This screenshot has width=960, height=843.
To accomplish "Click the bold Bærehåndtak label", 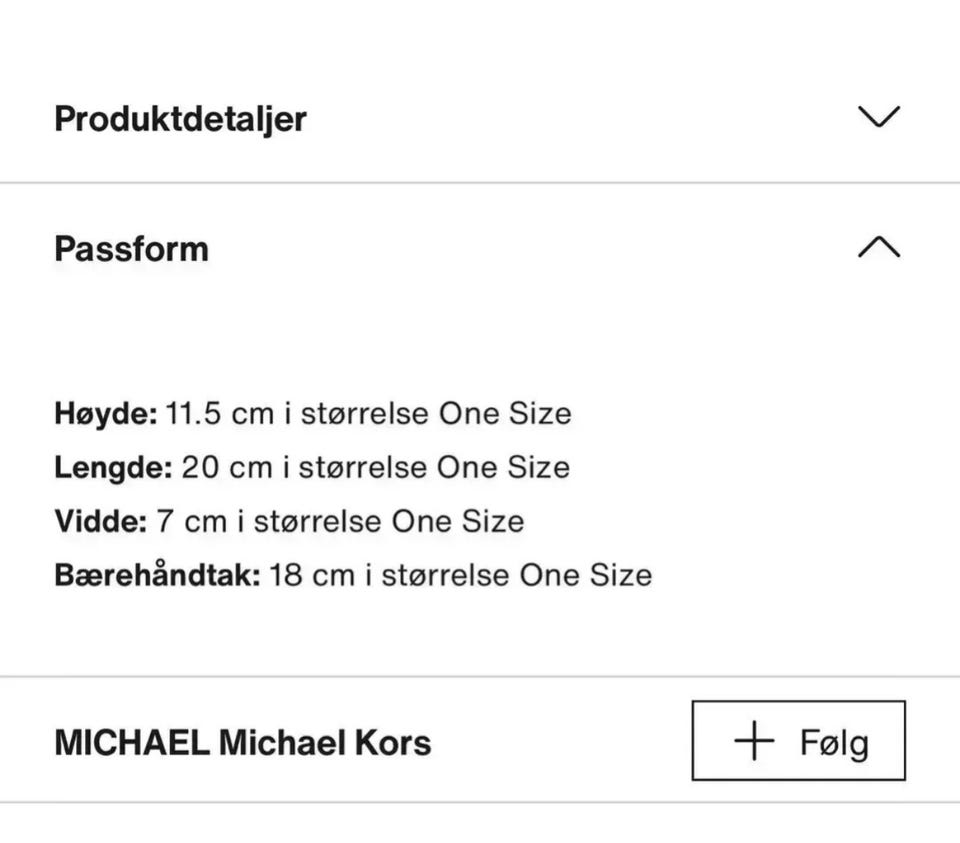I will point(157,575).
